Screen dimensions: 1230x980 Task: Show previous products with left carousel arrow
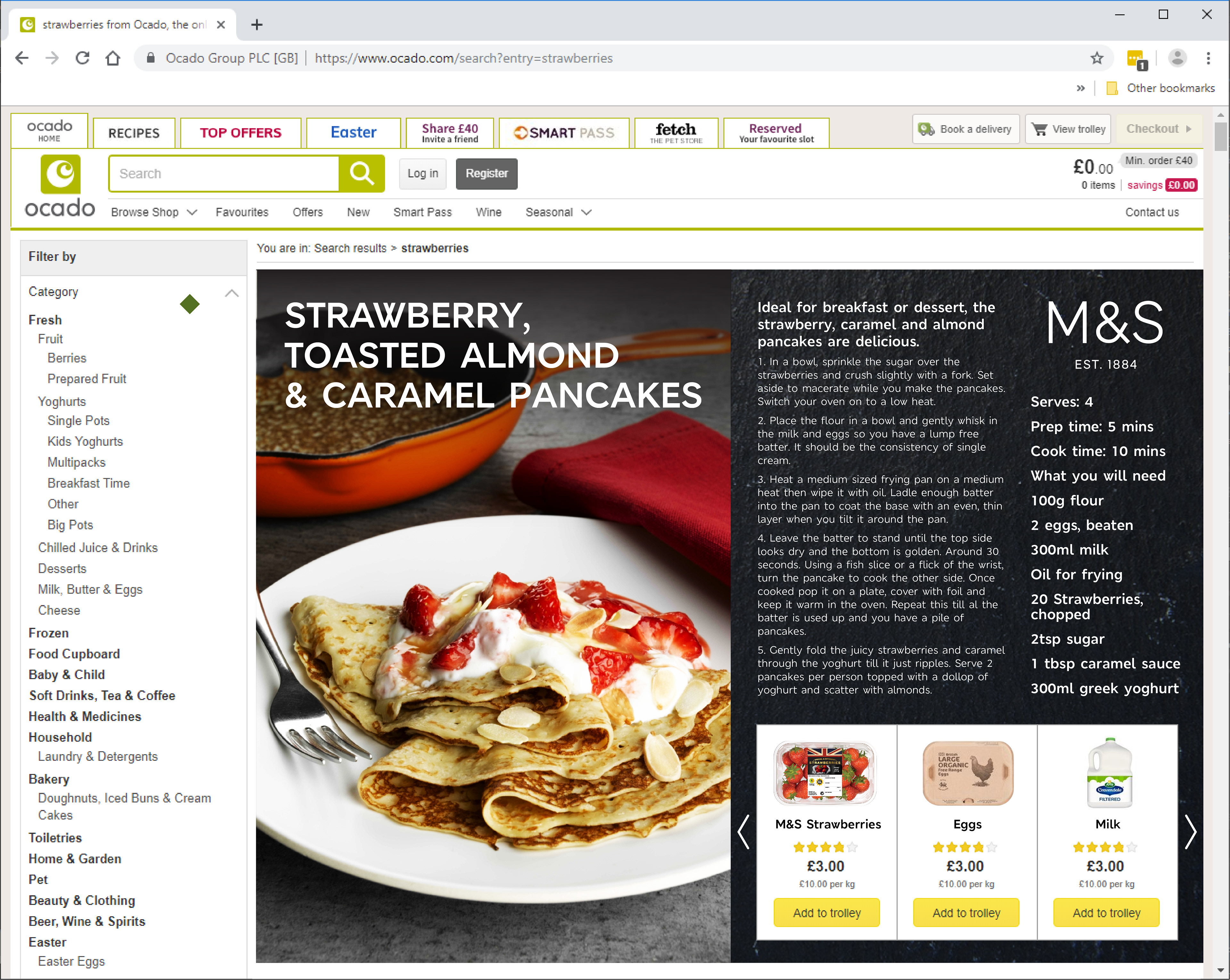743,832
